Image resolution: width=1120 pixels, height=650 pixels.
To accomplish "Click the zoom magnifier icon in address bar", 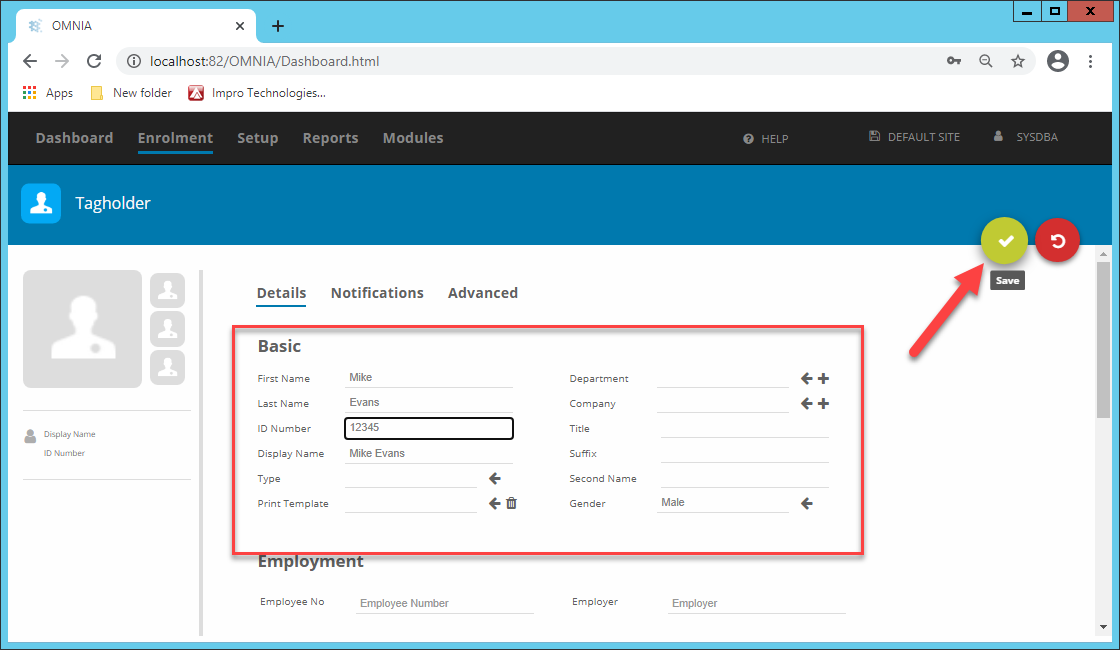I will [x=986, y=61].
